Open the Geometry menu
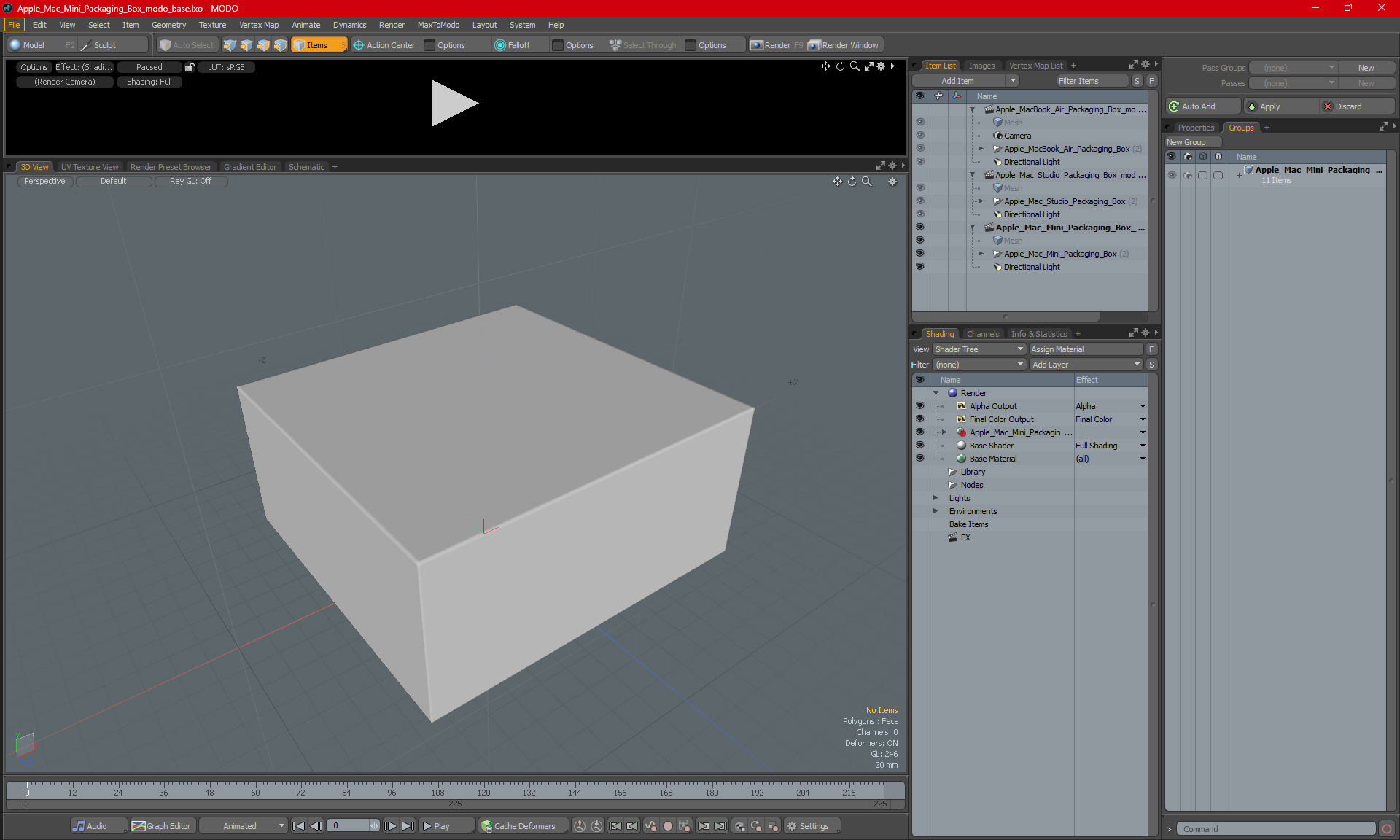The image size is (1400, 840). pyautogui.click(x=168, y=25)
